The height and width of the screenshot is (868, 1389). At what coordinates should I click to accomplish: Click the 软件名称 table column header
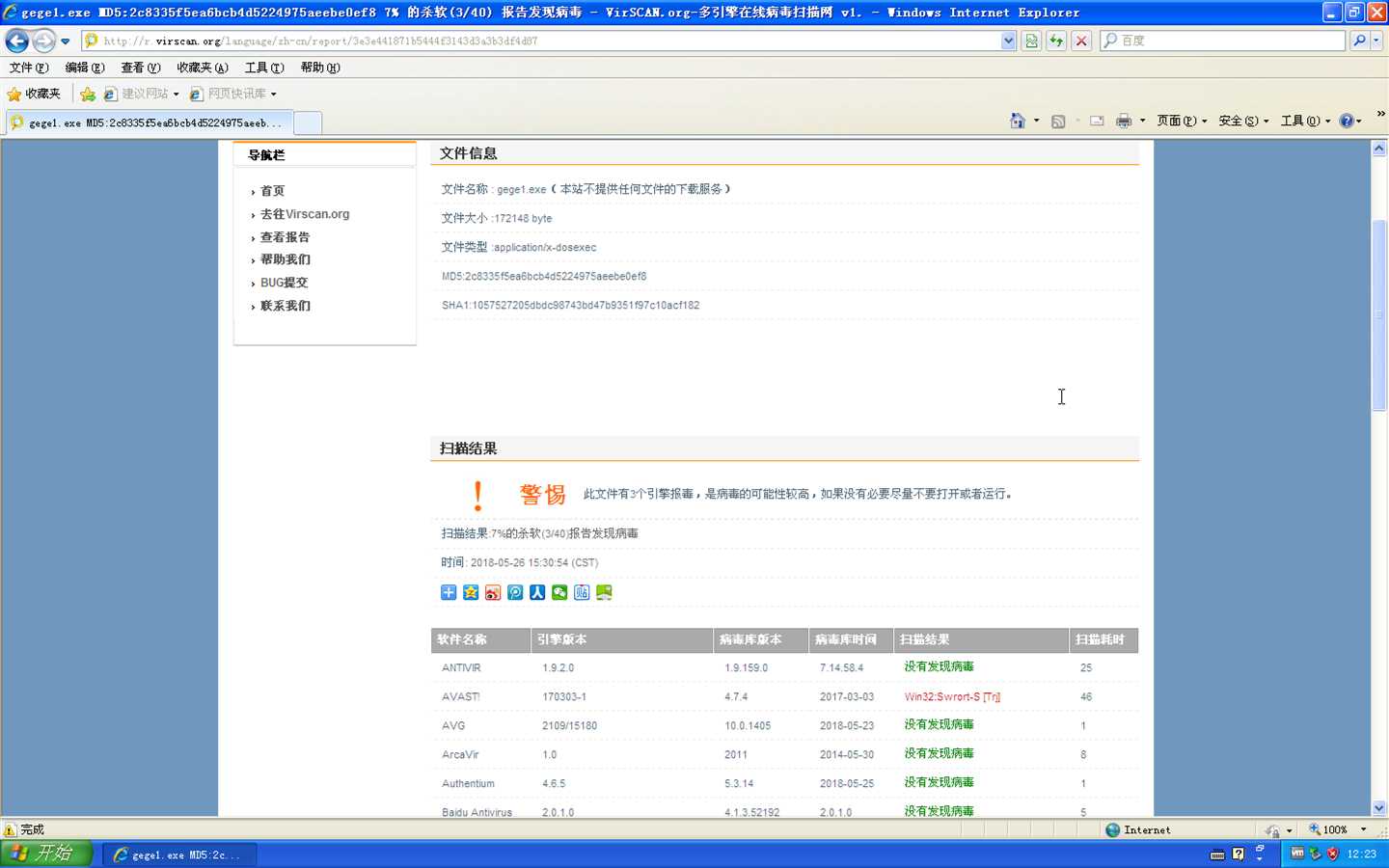point(481,640)
